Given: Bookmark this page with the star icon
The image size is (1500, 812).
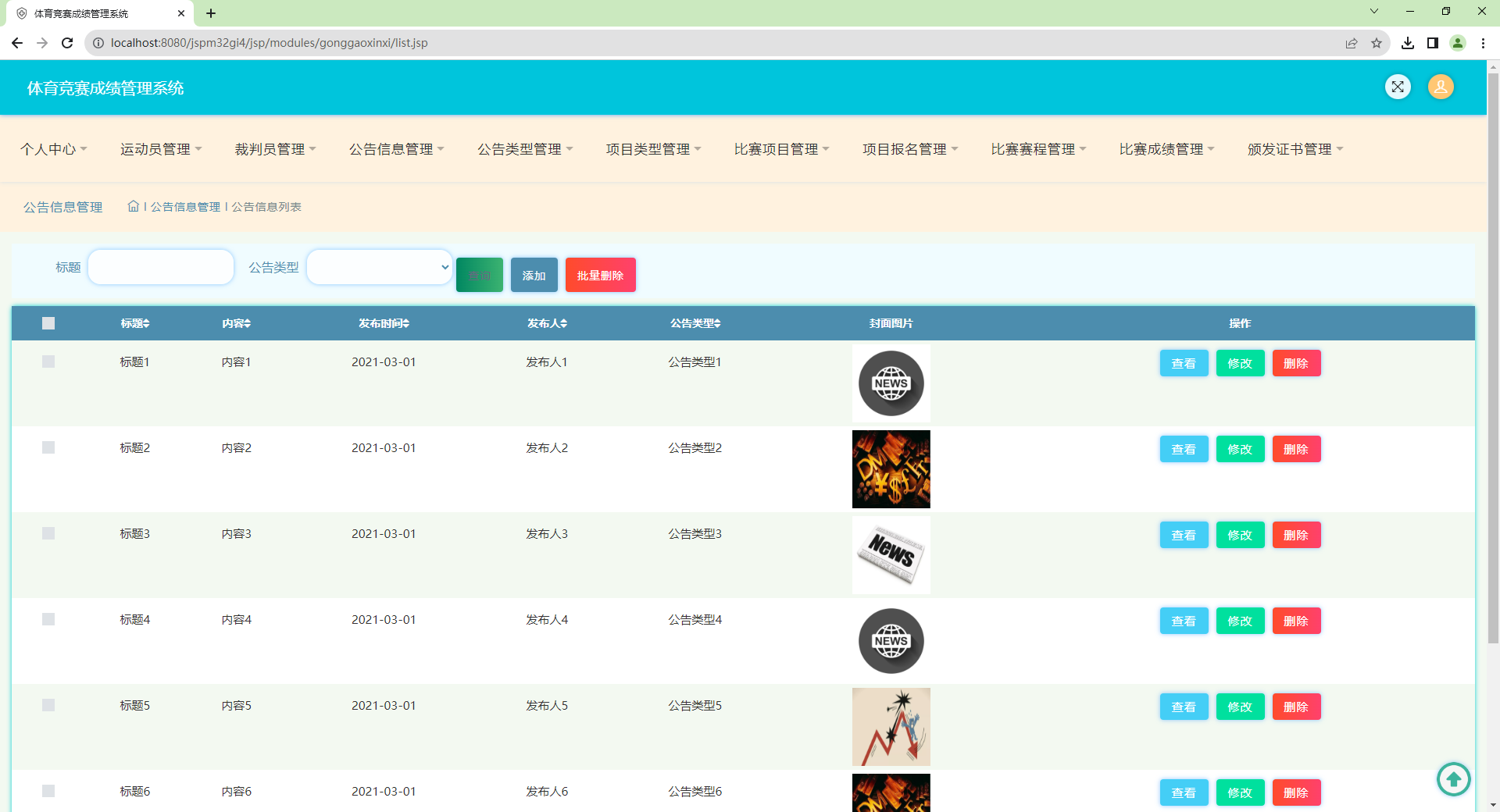Looking at the screenshot, I should coord(1377,43).
